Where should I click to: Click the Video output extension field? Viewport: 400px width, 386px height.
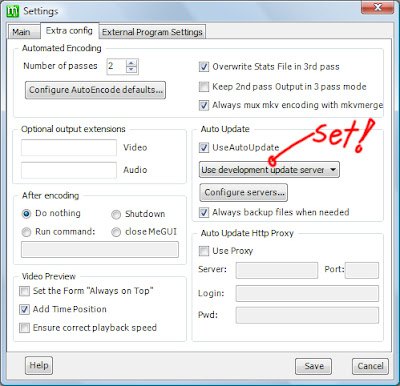pyautogui.click(x=69, y=148)
